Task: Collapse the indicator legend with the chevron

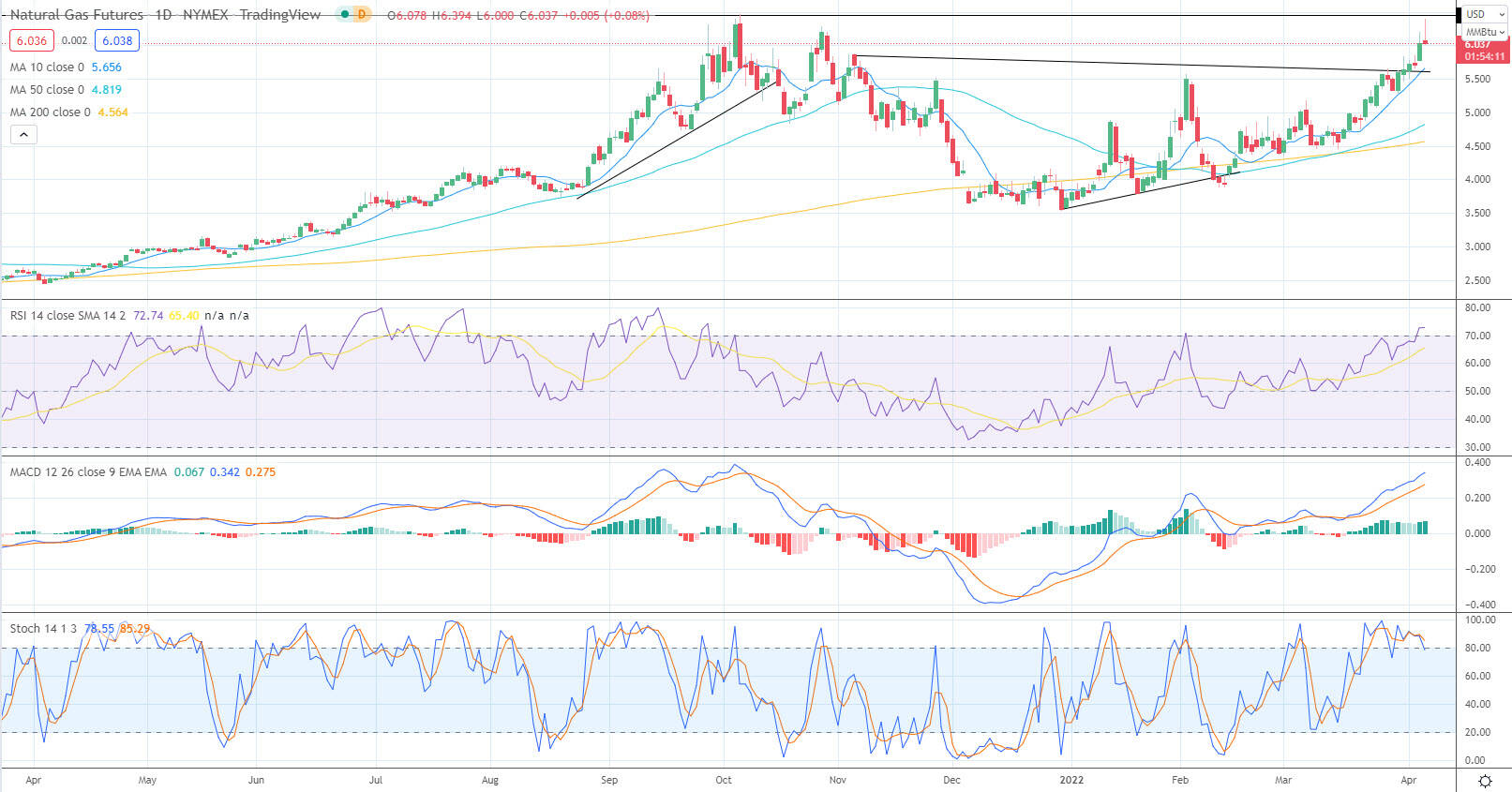Action: tap(24, 135)
